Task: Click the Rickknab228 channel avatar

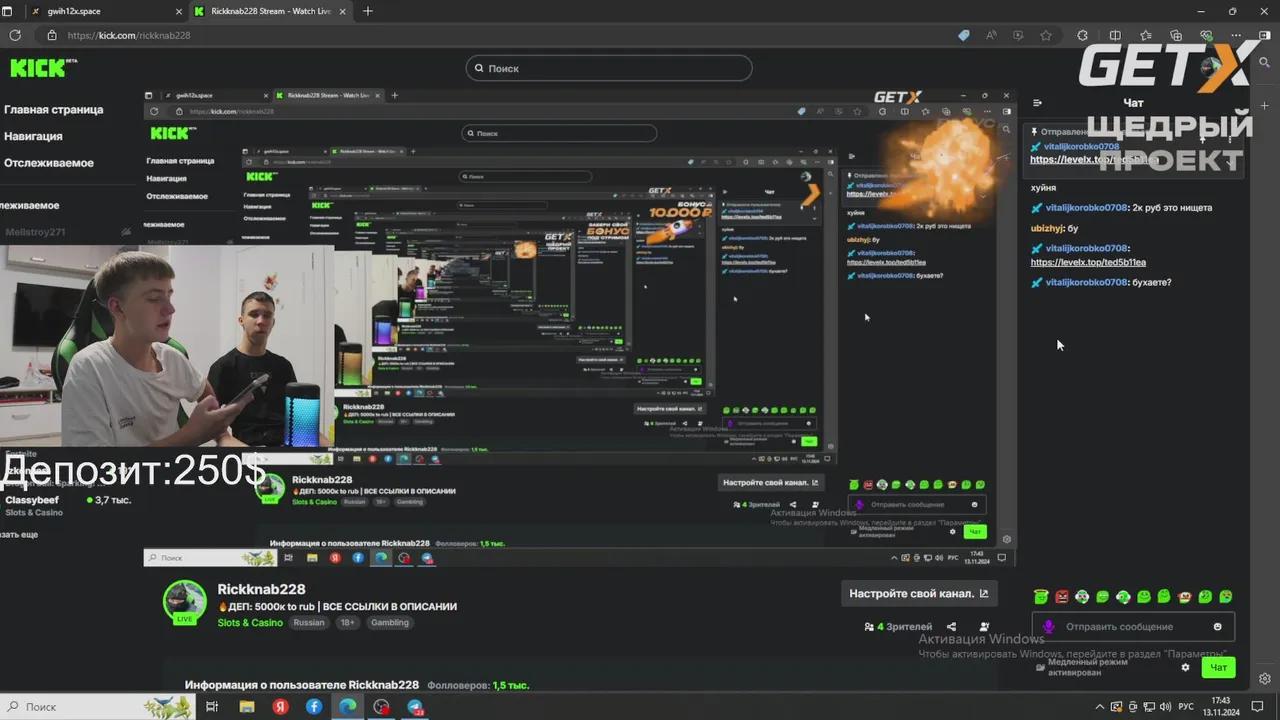Action: [x=185, y=602]
